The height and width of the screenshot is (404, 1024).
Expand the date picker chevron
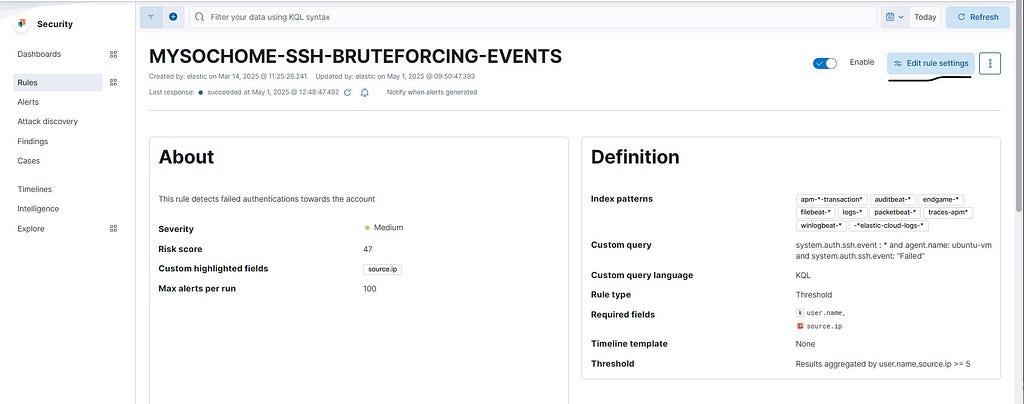tap(901, 18)
